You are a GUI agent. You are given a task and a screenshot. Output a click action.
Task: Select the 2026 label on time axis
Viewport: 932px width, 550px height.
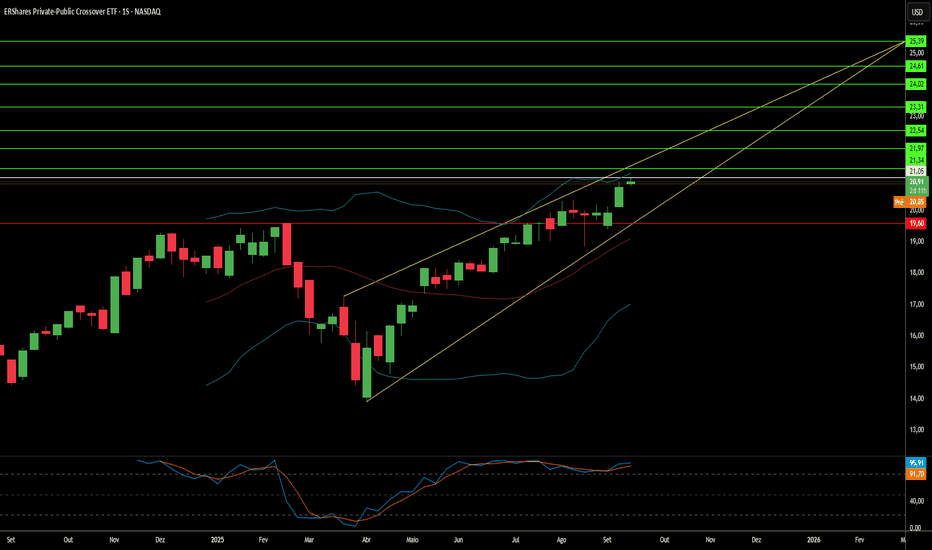814,539
